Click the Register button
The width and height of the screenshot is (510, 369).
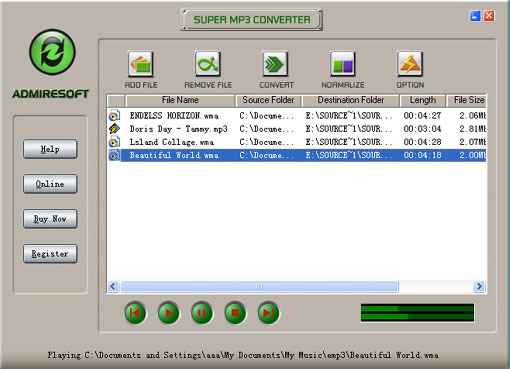50,254
